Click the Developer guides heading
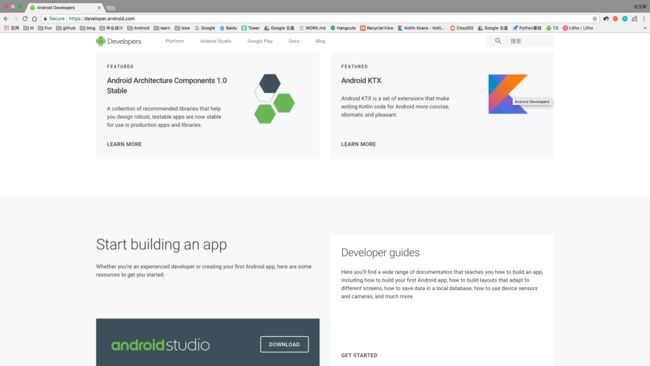 [380, 252]
